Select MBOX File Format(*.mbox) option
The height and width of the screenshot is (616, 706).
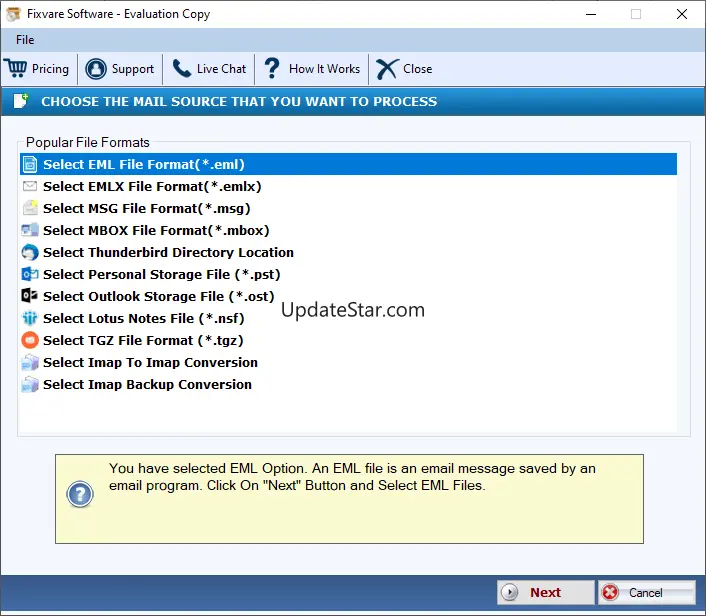point(348,231)
